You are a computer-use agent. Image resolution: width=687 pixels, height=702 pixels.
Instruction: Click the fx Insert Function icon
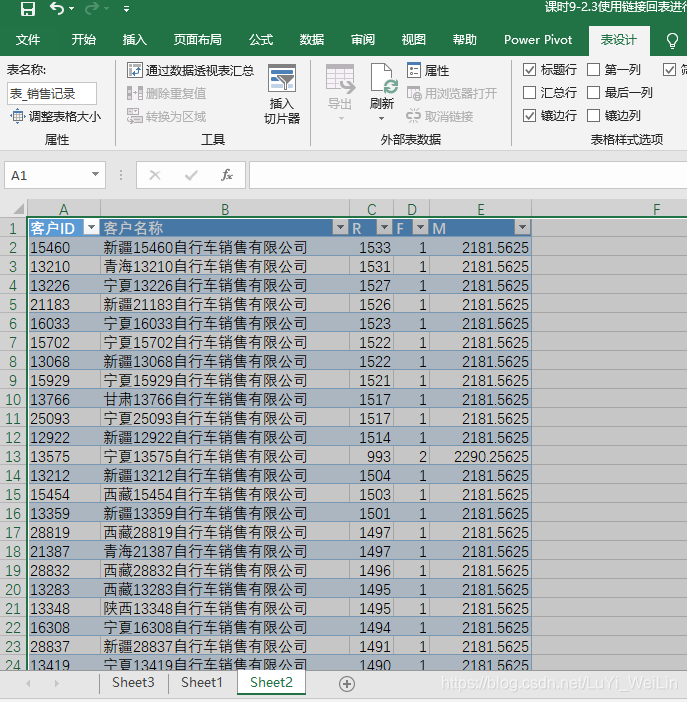pos(227,175)
